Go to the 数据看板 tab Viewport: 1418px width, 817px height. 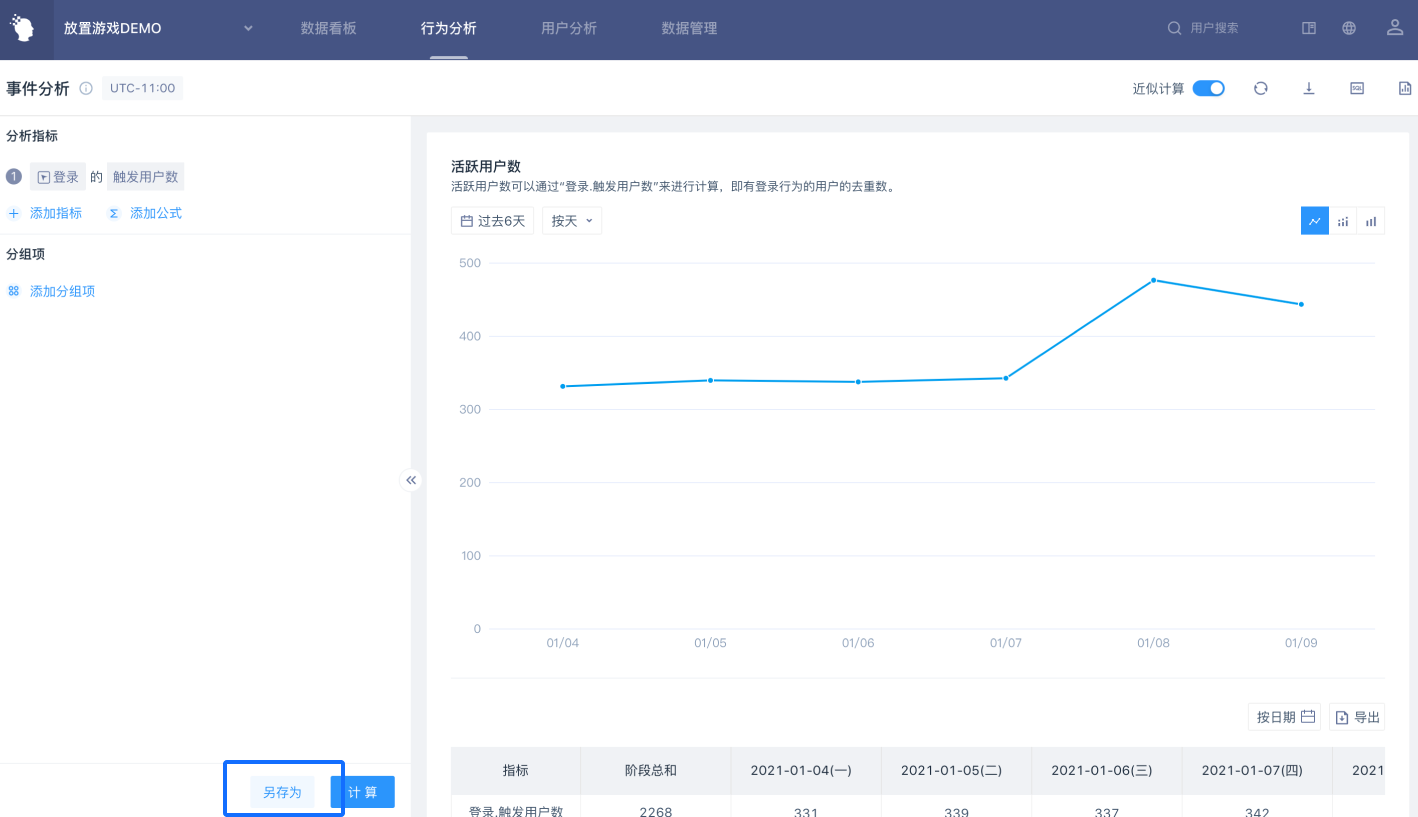tap(328, 28)
